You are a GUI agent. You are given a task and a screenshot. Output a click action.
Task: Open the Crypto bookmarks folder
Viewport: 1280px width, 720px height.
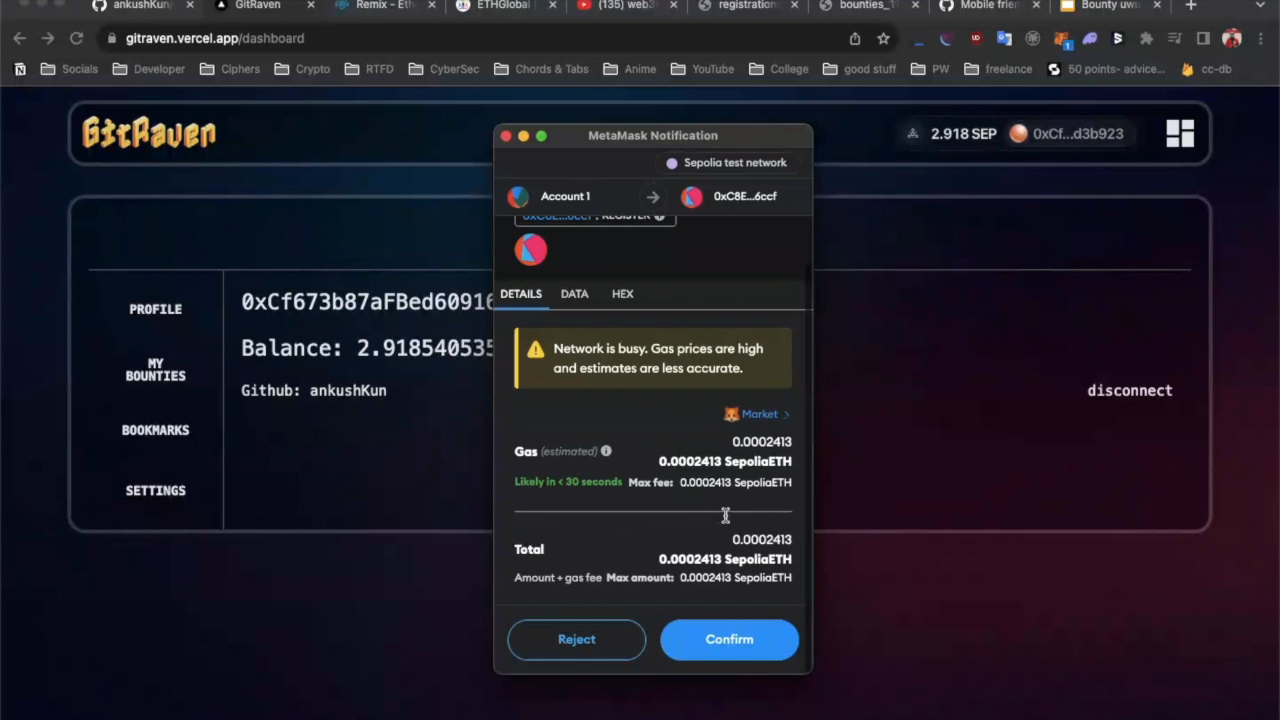(x=302, y=69)
